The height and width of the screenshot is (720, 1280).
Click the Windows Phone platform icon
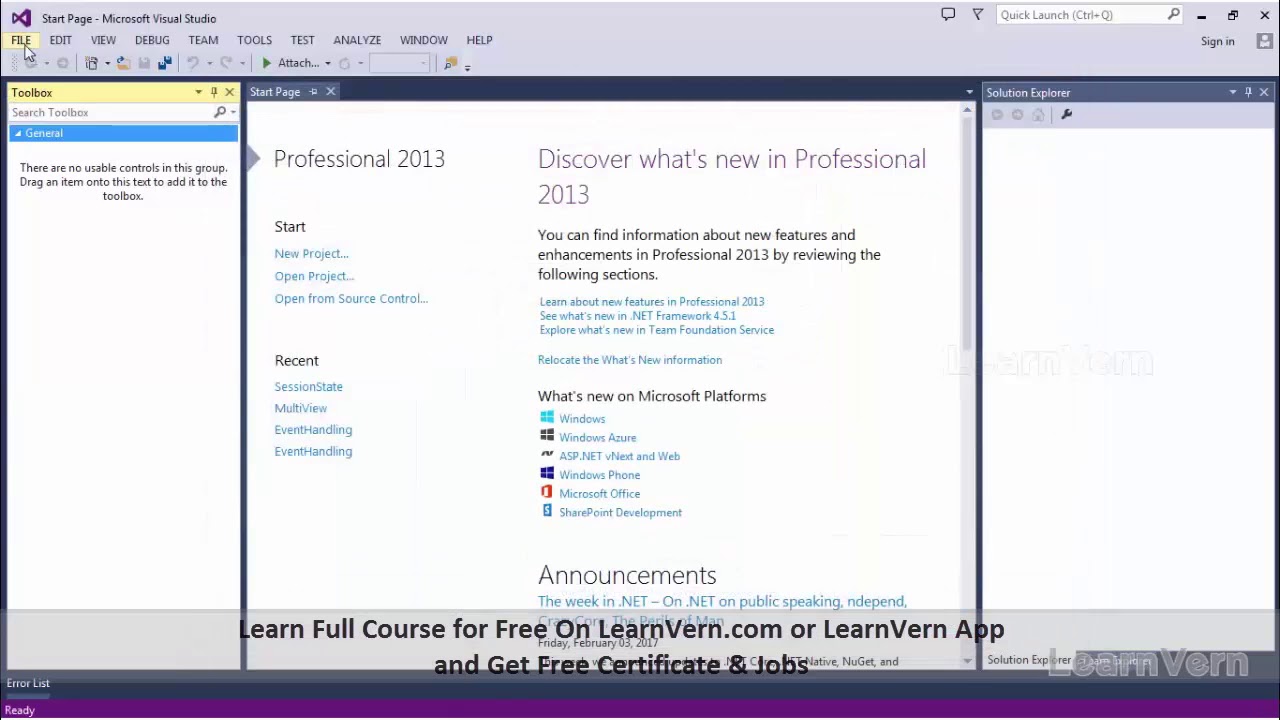(x=547, y=474)
